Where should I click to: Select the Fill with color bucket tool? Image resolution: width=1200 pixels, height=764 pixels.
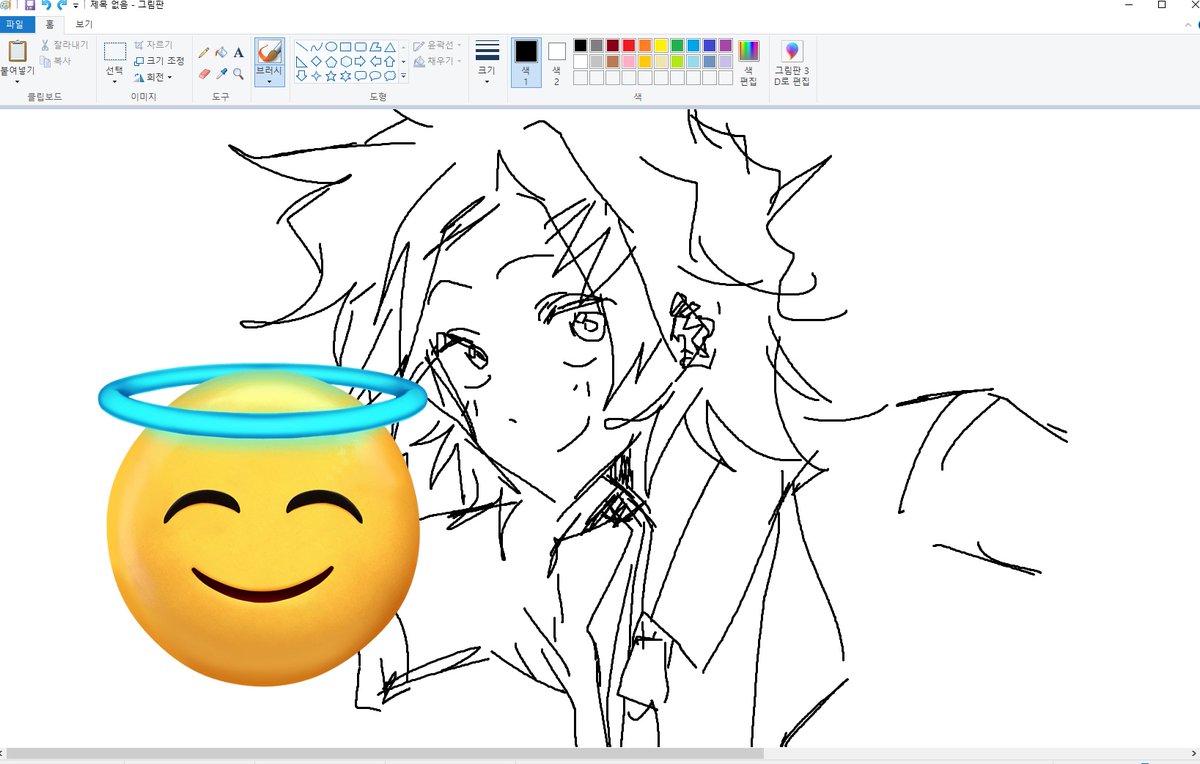coord(221,52)
